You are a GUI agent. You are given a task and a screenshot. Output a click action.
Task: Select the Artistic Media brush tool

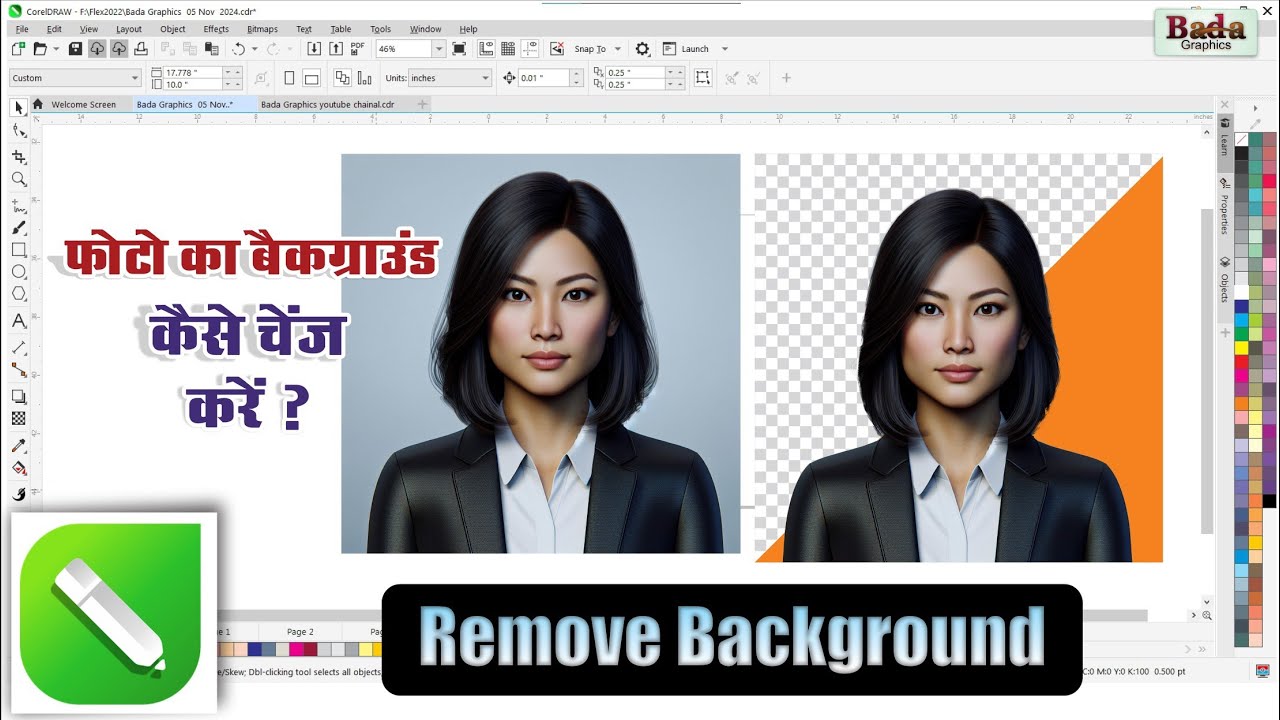[x=19, y=228]
